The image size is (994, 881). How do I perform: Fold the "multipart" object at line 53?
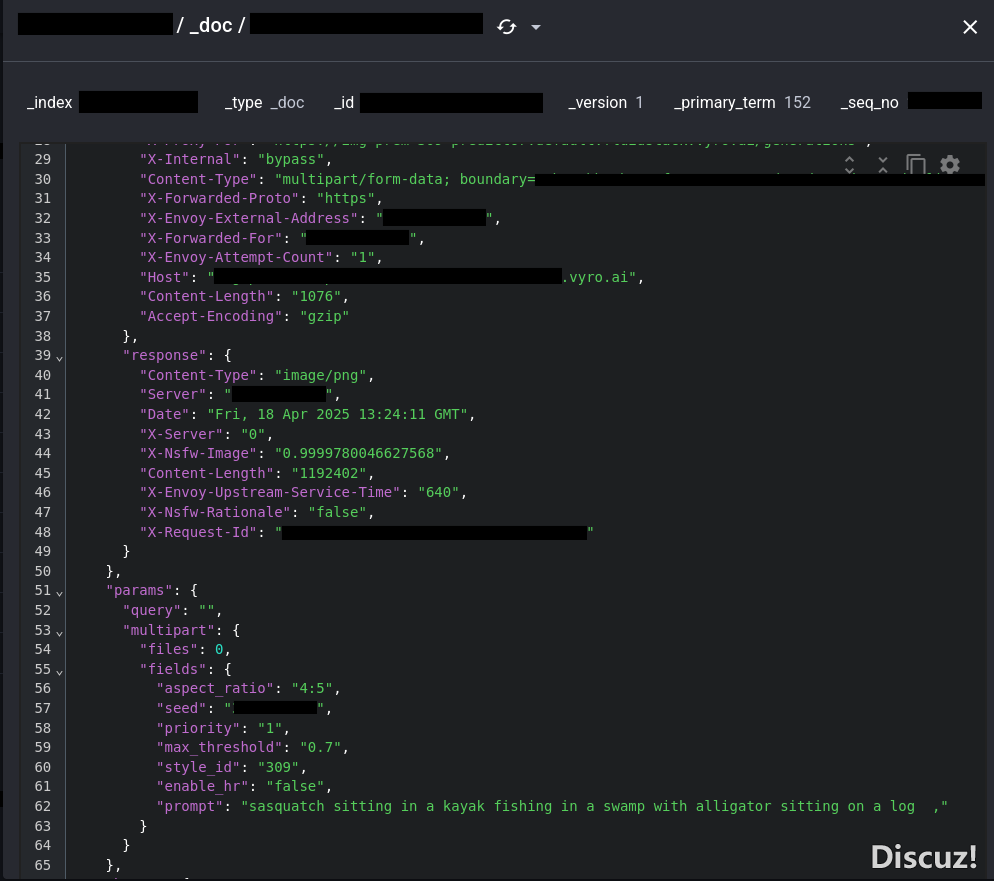(60, 632)
